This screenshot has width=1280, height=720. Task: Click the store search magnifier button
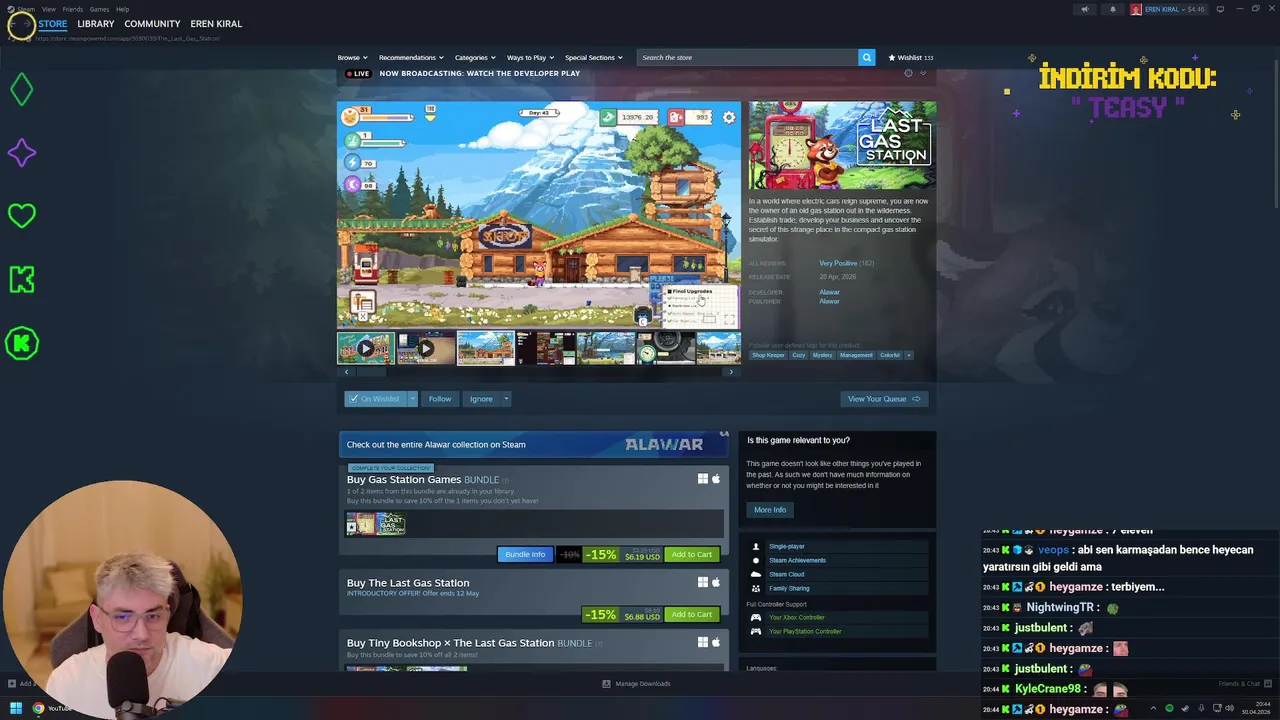[x=866, y=57]
